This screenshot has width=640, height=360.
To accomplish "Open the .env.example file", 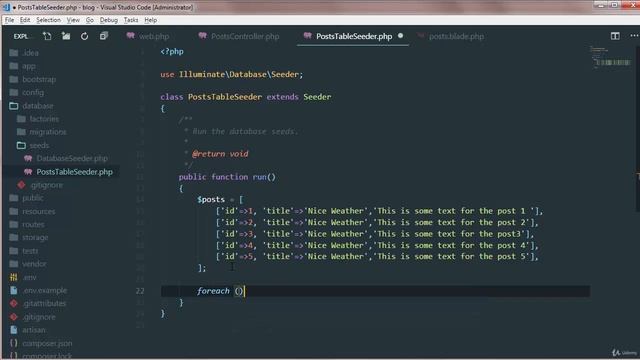I will 44,291.
